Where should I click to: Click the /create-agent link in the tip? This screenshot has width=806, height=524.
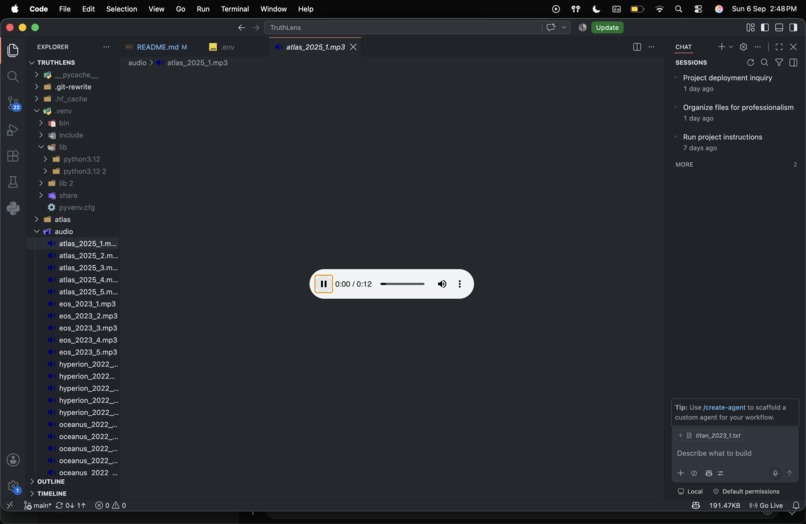(x=724, y=407)
